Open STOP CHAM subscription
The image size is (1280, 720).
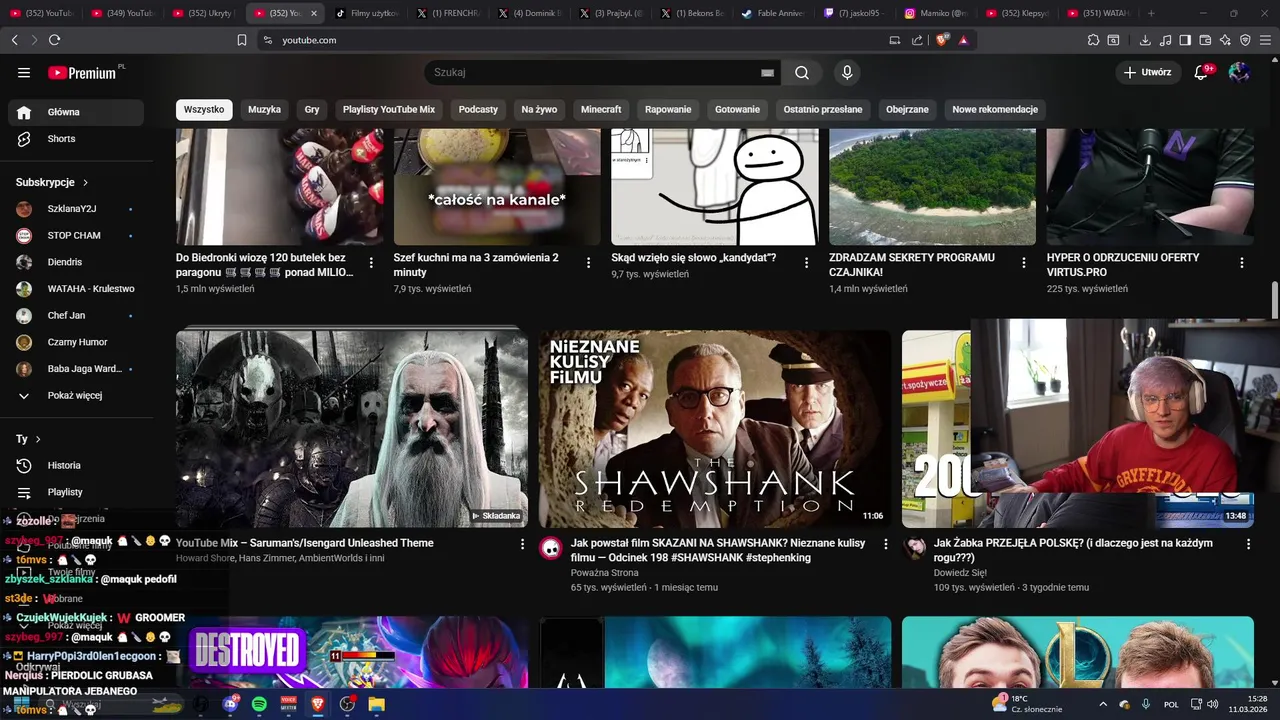75,236
